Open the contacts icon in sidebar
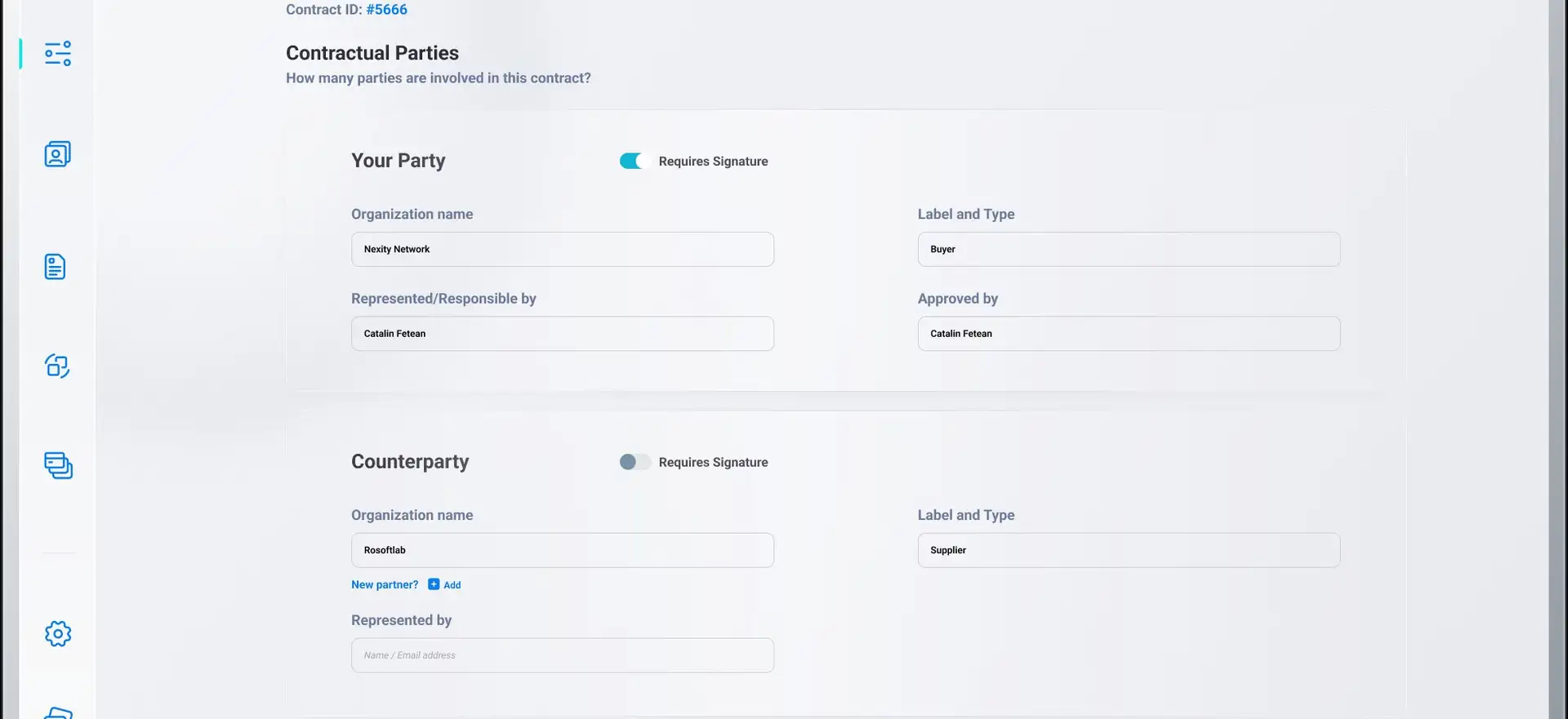 (57, 153)
